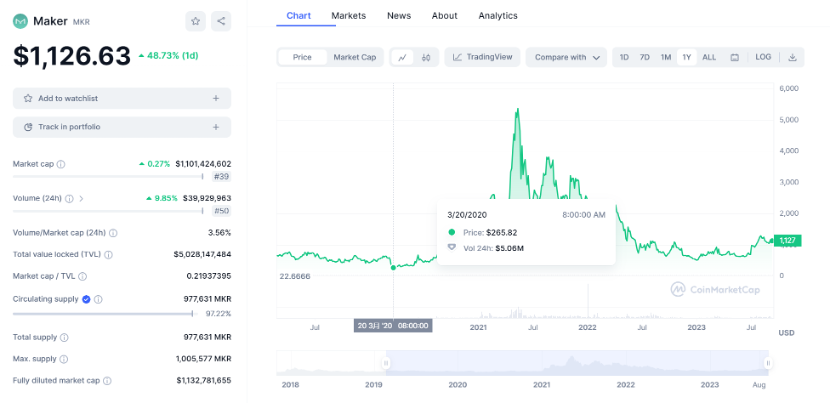Toggle LOG scale on the chart
This screenshot has width=830, height=404.
[x=763, y=57]
